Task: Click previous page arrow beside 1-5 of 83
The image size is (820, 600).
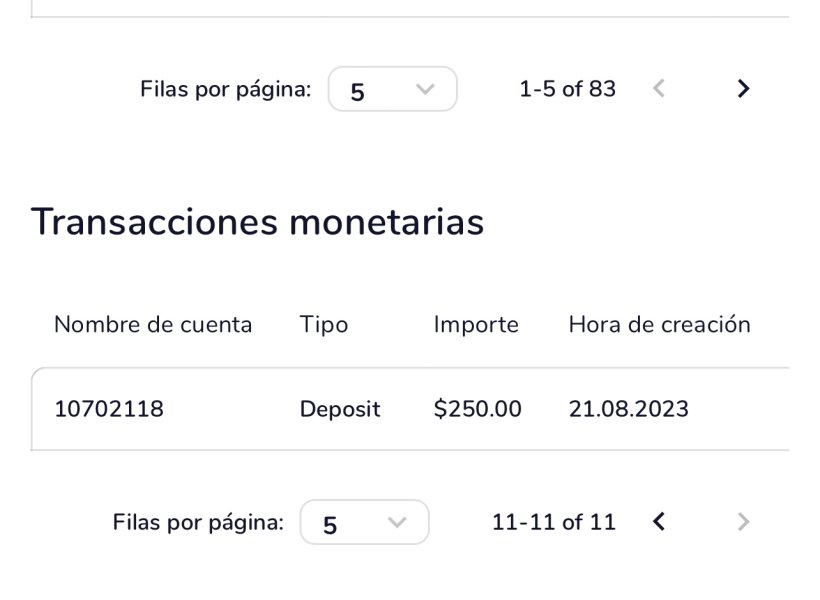Action: point(658,89)
